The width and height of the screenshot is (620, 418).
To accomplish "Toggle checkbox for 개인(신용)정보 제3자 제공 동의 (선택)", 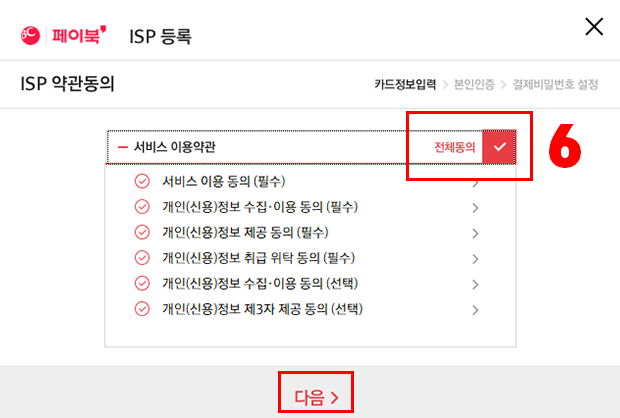I will pyautogui.click(x=142, y=309).
